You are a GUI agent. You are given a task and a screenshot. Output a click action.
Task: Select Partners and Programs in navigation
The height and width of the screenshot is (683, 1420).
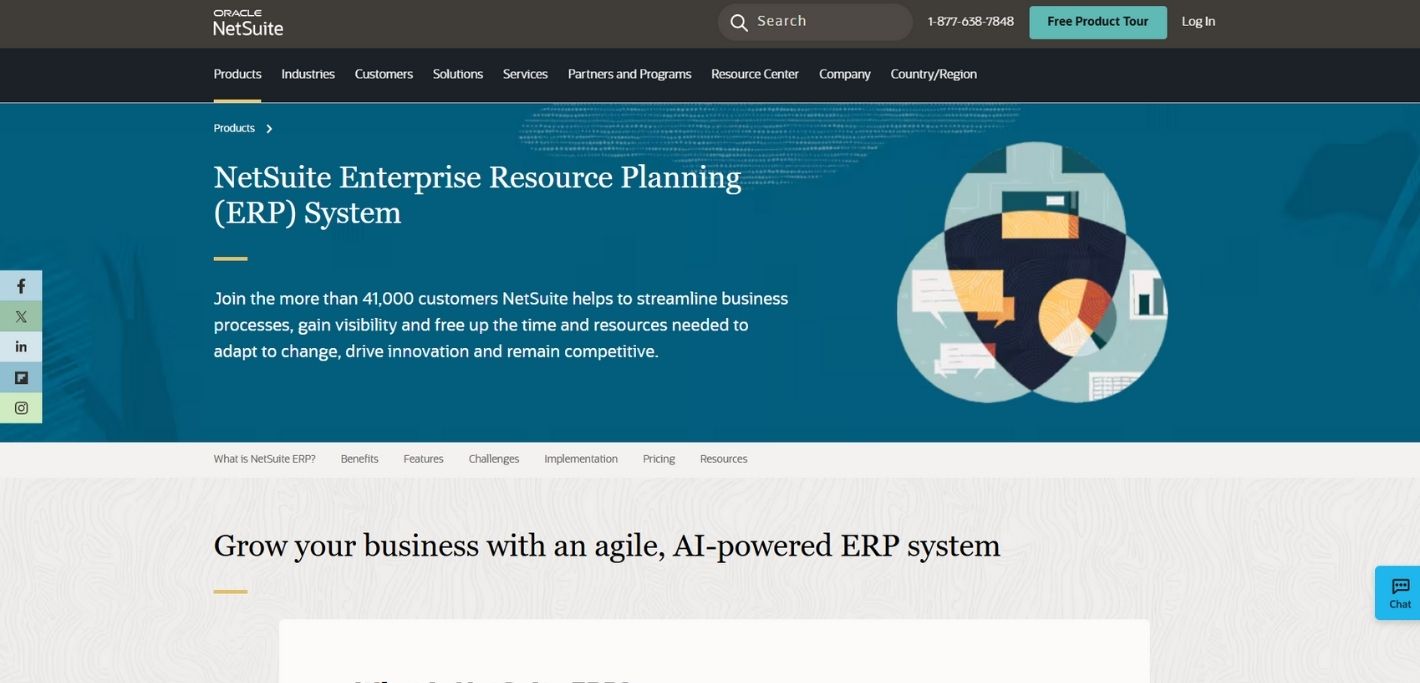[629, 74]
